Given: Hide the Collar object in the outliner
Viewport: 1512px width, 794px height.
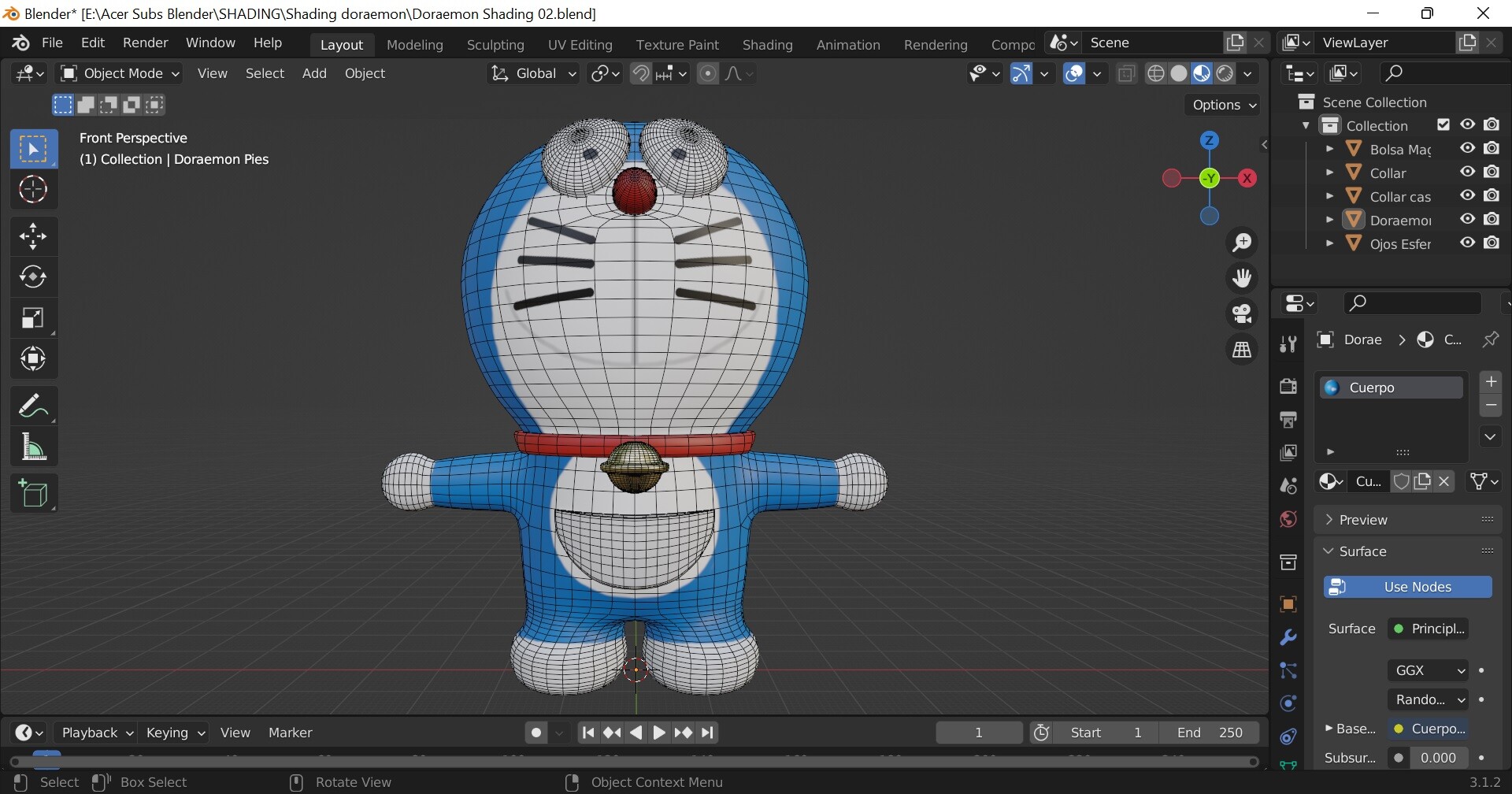Looking at the screenshot, I should 1466,172.
